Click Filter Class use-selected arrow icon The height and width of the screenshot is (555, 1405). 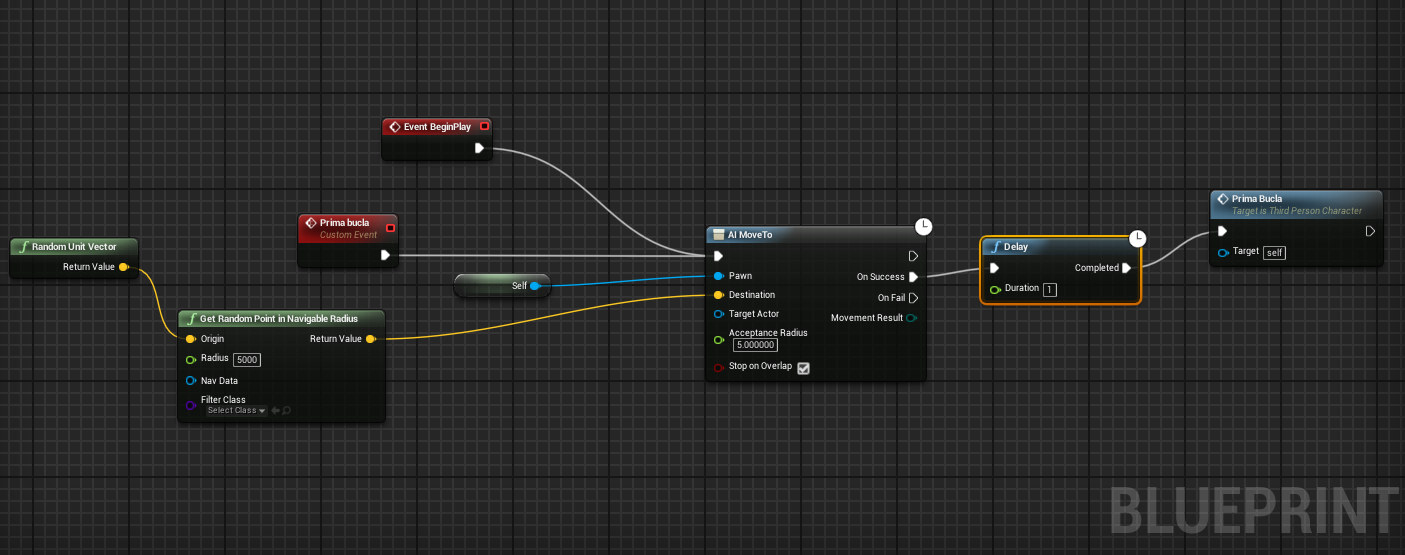click(275, 411)
